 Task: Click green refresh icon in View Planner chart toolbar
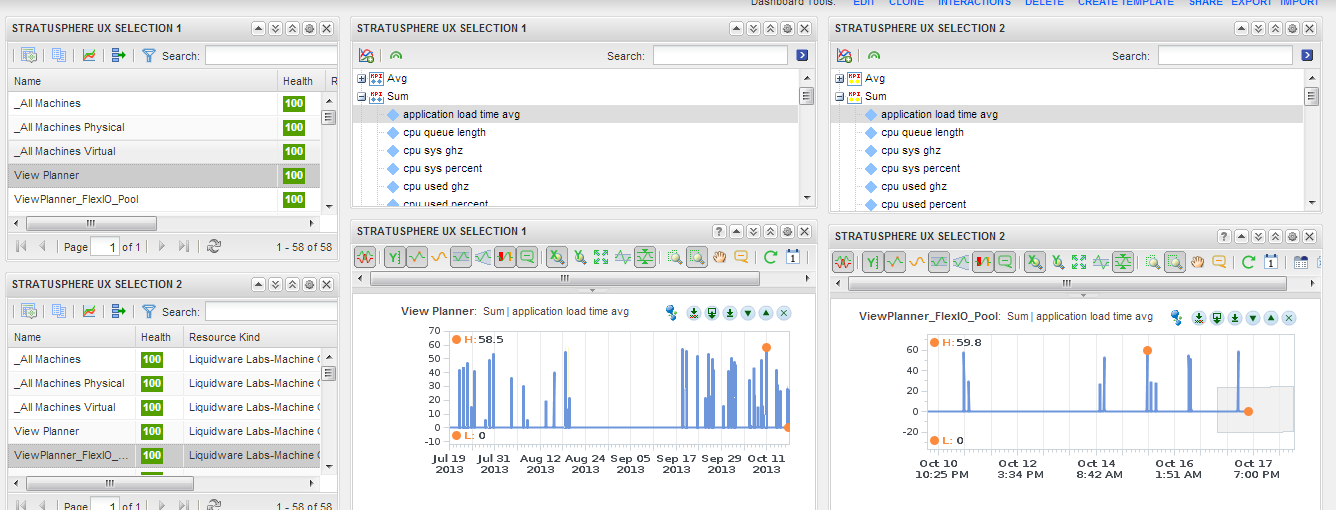pos(770,257)
